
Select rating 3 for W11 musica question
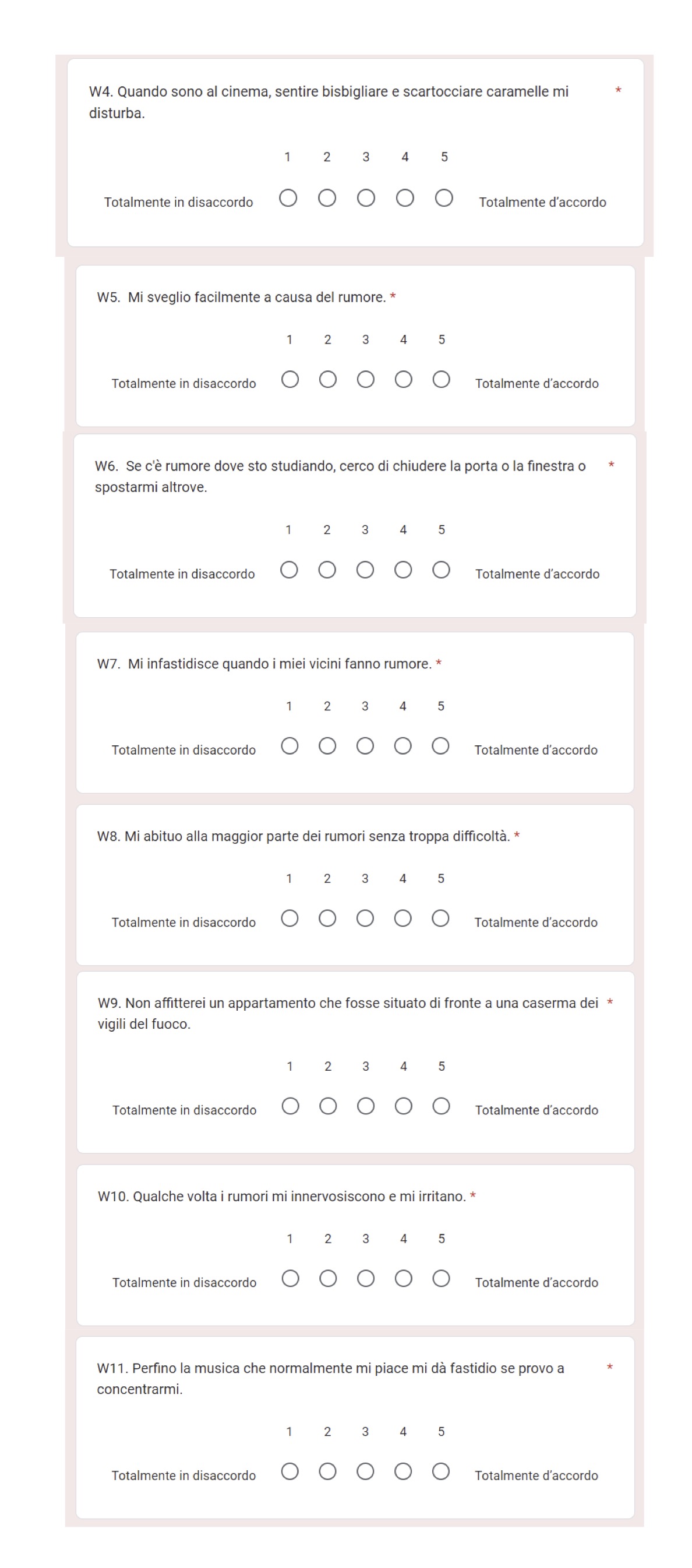click(365, 1471)
